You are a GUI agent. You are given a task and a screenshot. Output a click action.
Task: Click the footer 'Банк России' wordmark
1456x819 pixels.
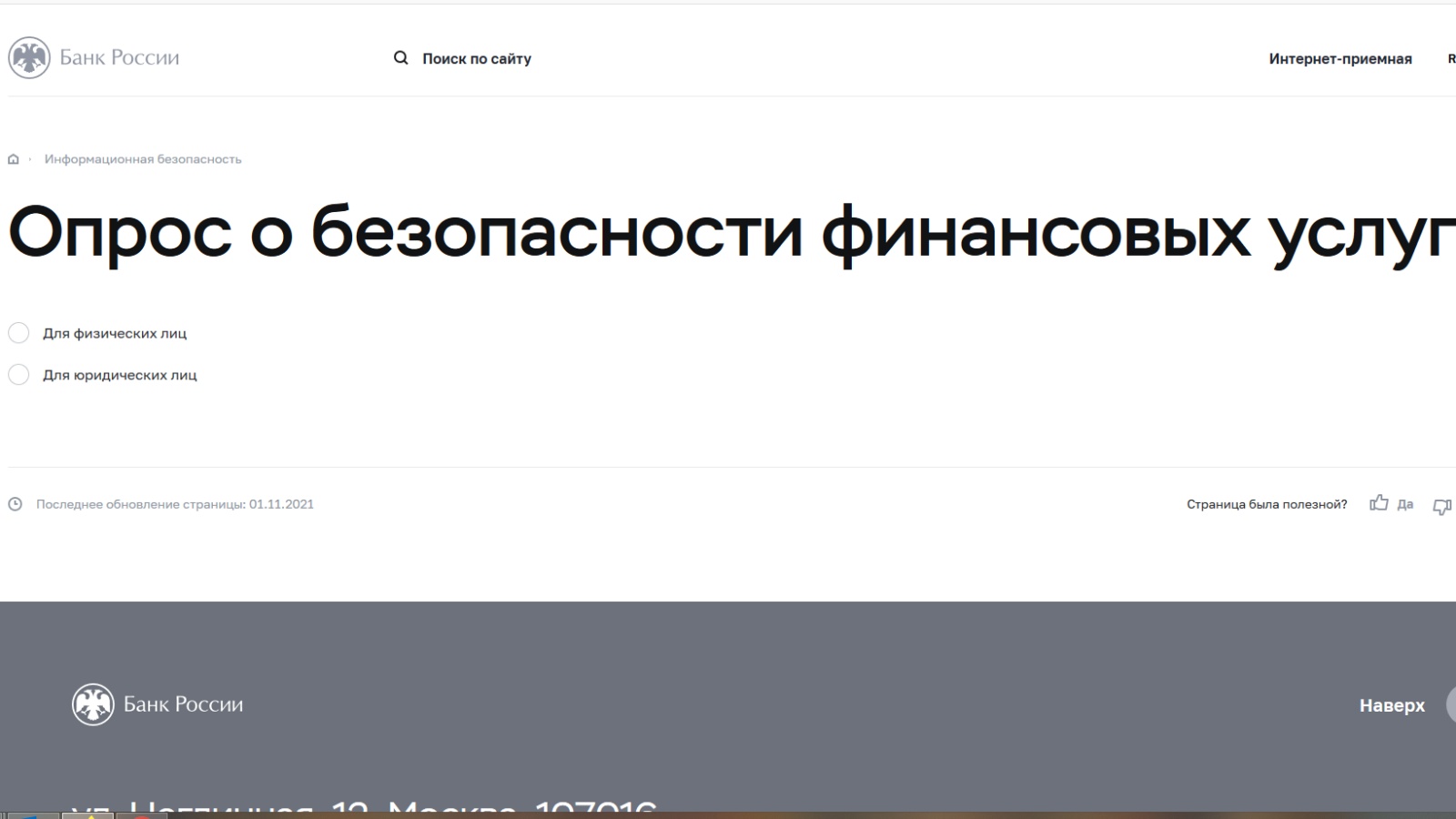point(183,704)
